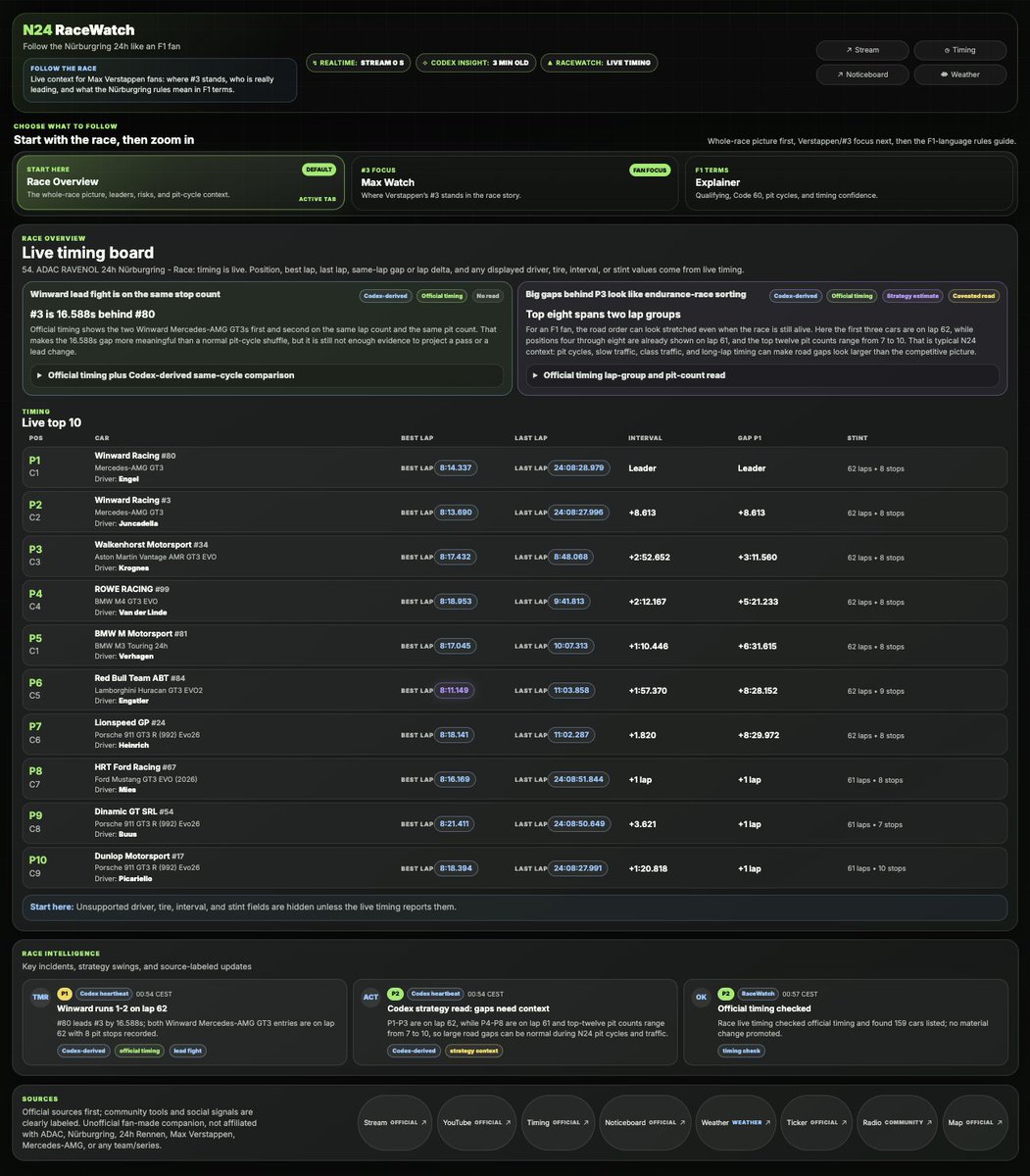The width and height of the screenshot is (1030, 1176).
Task: Click the RaceWatch Live Timing pill
Action: pos(599,63)
